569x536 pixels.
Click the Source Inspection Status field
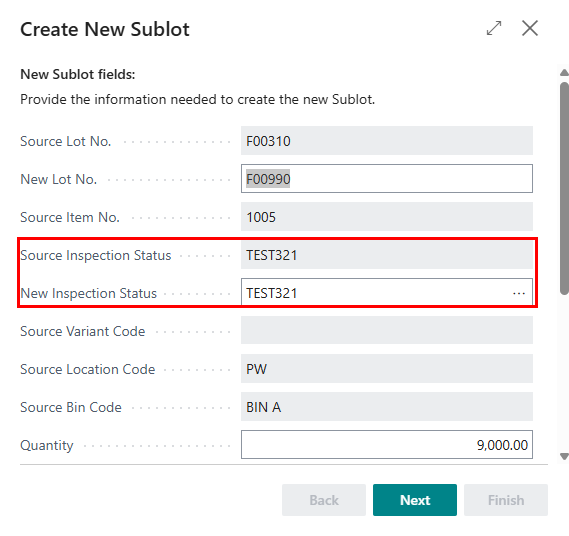(x=387, y=255)
